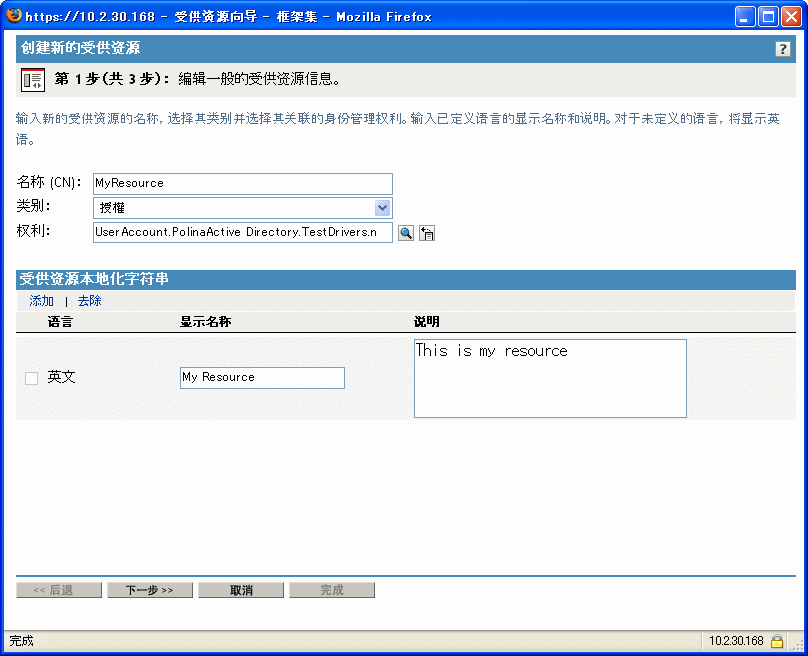Image resolution: width=808 pixels, height=656 pixels.
Task: Click the 添加 link
Action: [x=40, y=300]
